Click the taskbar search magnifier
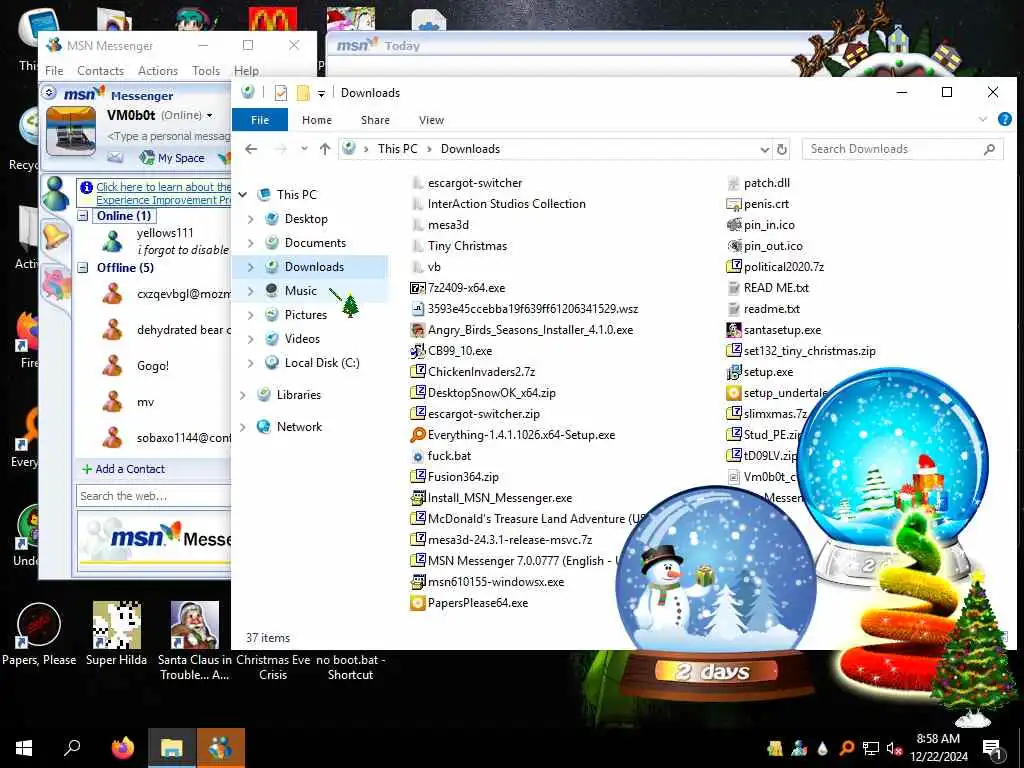The height and width of the screenshot is (768, 1024). coord(72,748)
